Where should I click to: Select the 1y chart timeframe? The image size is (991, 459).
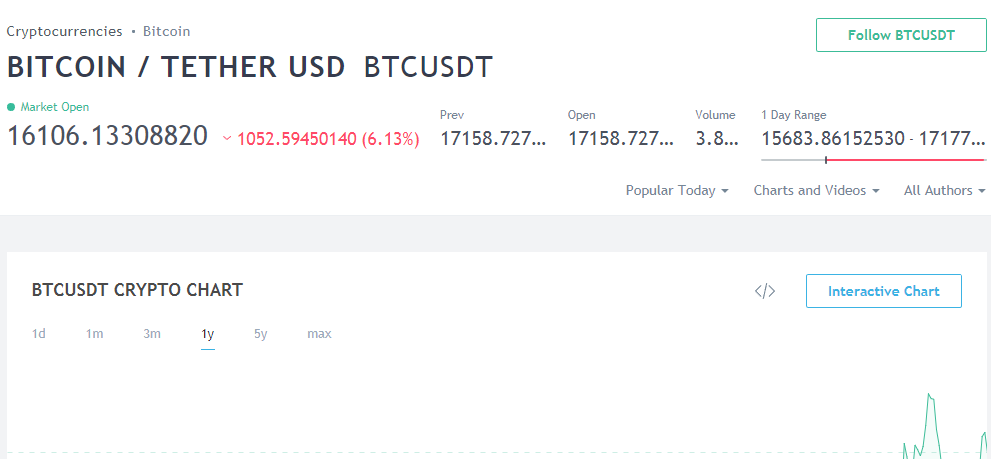(208, 334)
